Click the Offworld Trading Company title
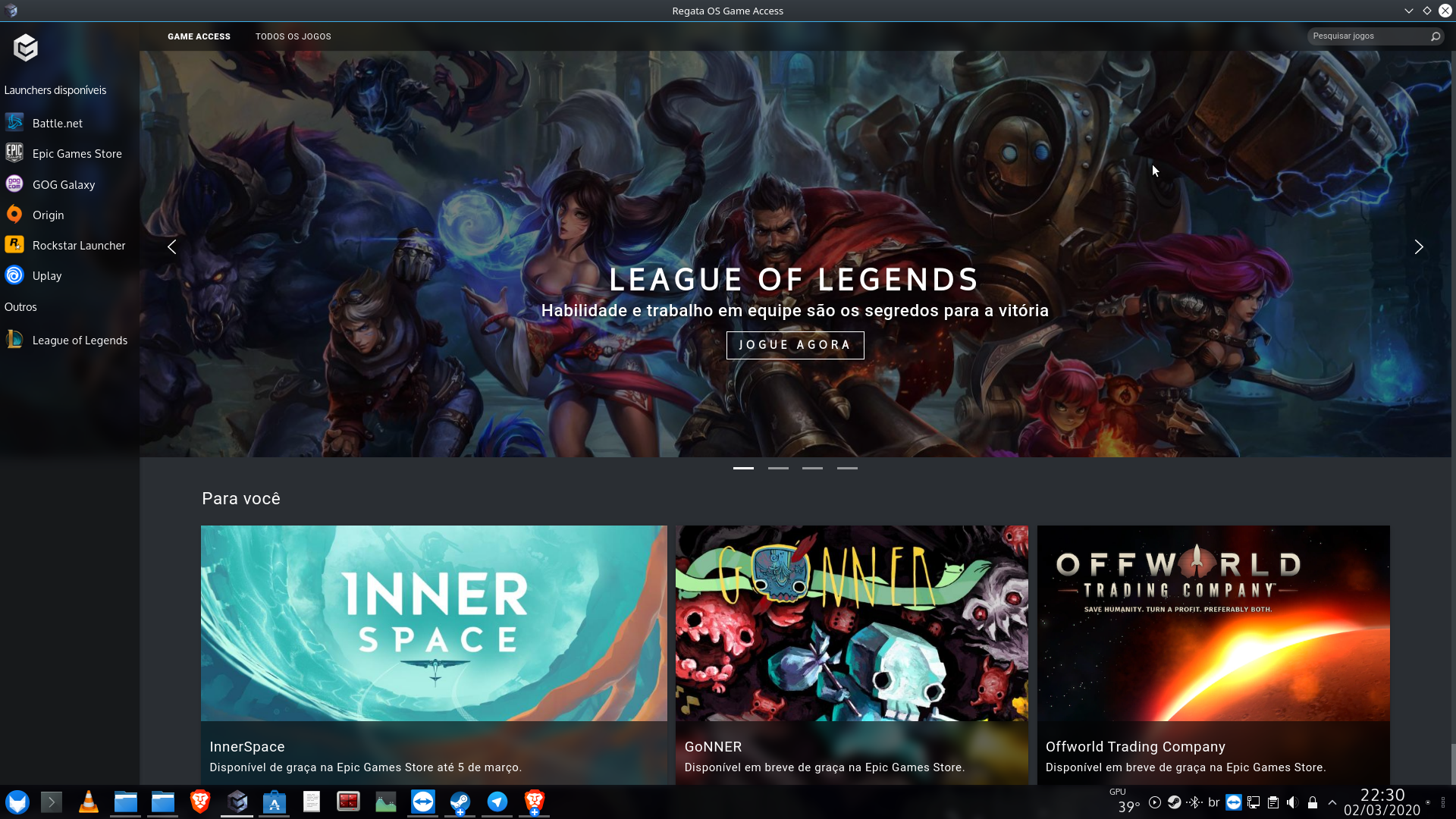This screenshot has width=1456, height=819. (1135, 747)
